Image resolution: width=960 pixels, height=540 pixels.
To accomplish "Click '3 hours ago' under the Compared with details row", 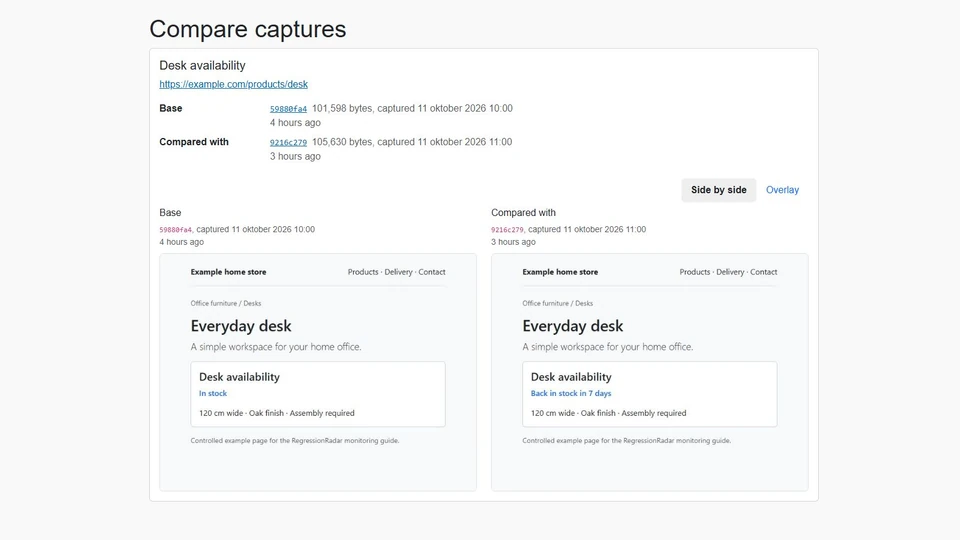I will (x=295, y=156).
